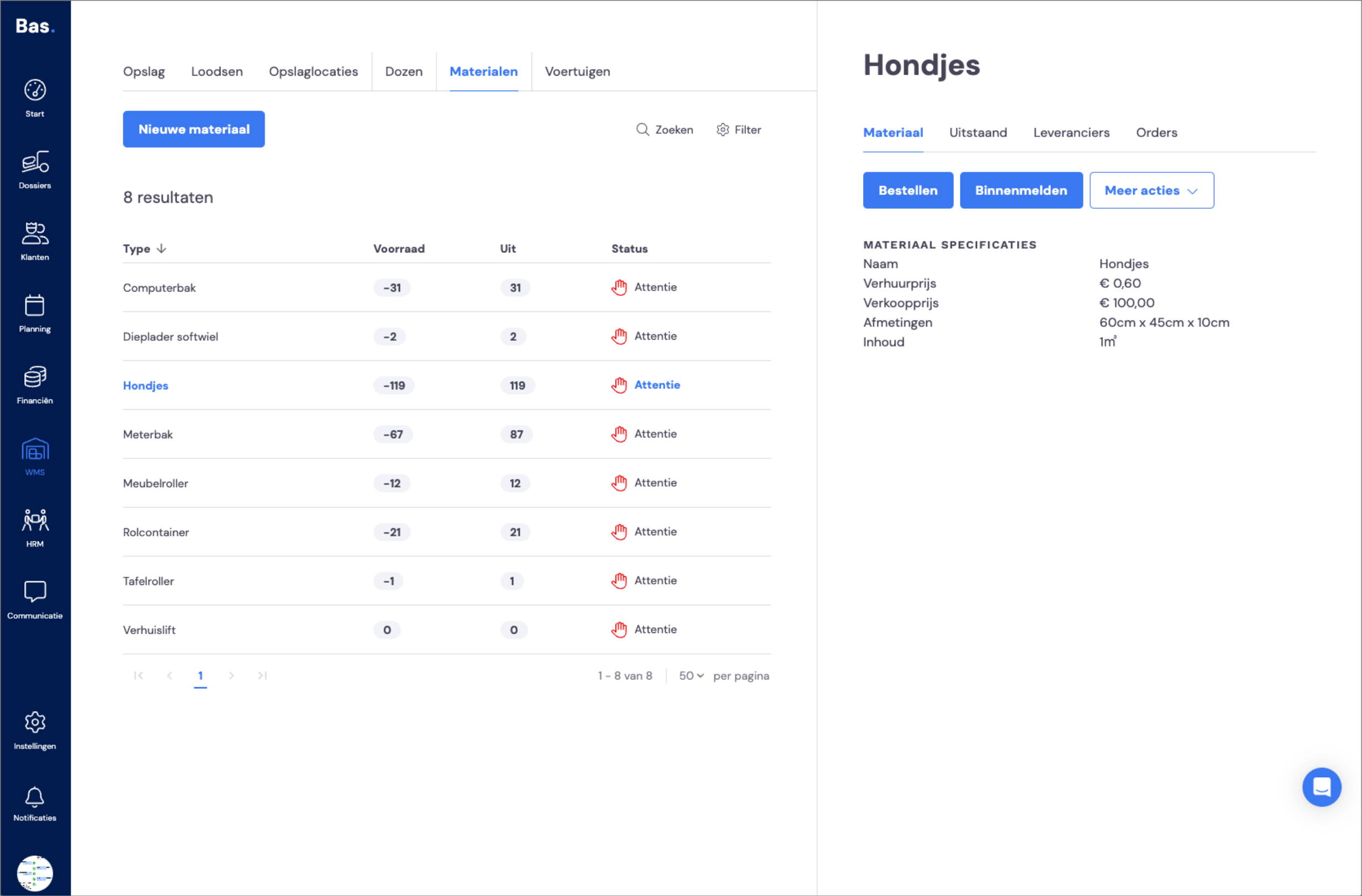Screen dimensions: 1362x896
Task: Switch to the Loodsen tab
Action: point(217,71)
